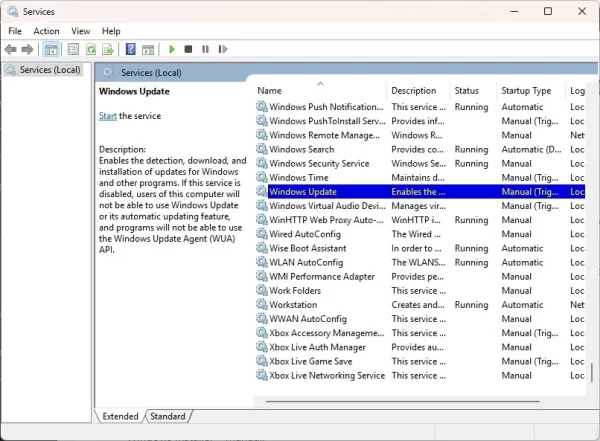Image resolution: width=600 pixels, height=441 pixels.
Task: Select the Windows Security Service row
Action: click(420, 163)
